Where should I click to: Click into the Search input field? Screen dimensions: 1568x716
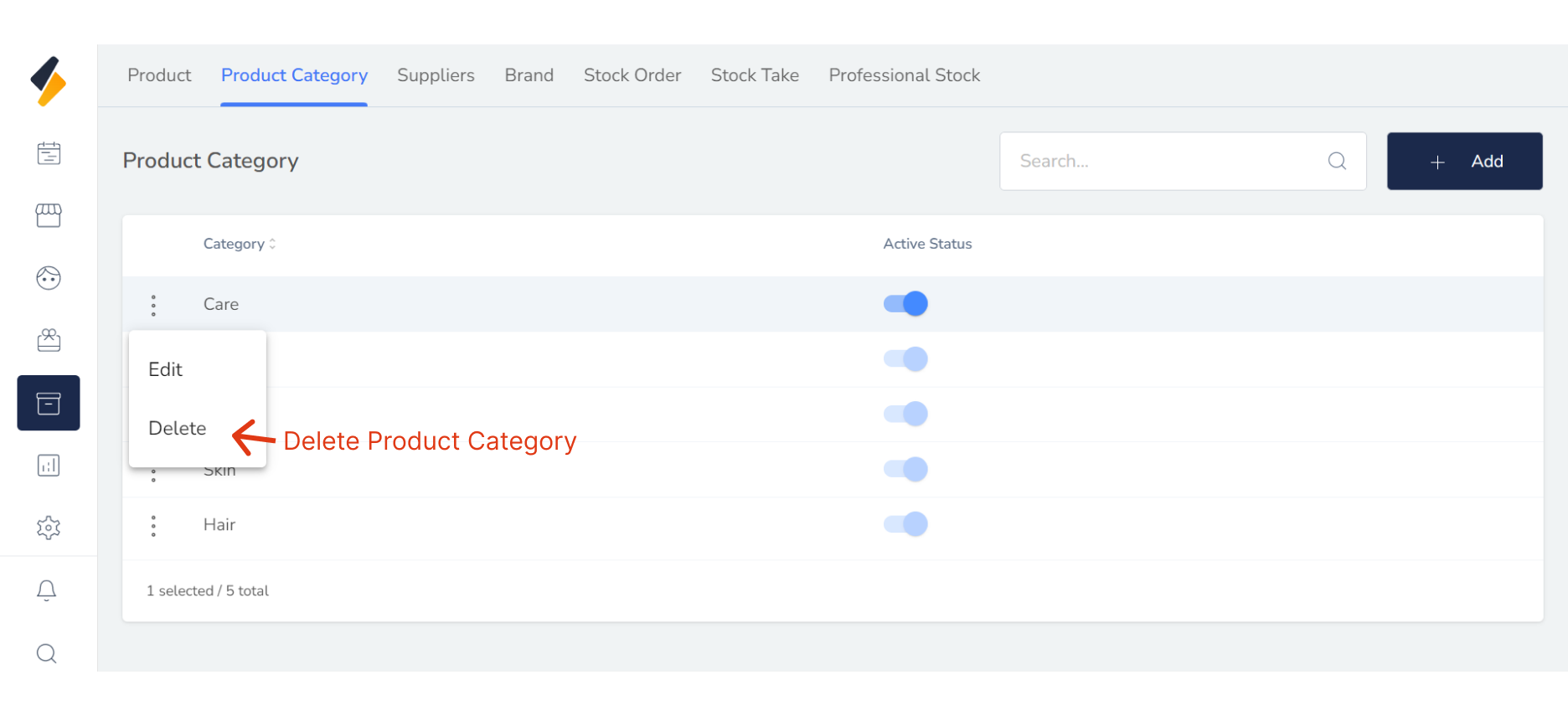click(x=1164, y=161)
